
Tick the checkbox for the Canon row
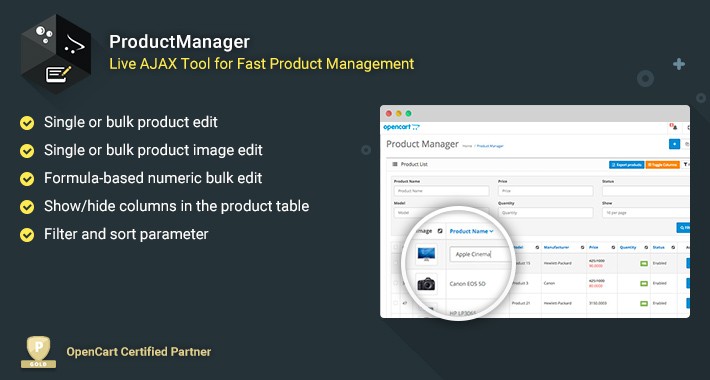[x=395, y=283]
